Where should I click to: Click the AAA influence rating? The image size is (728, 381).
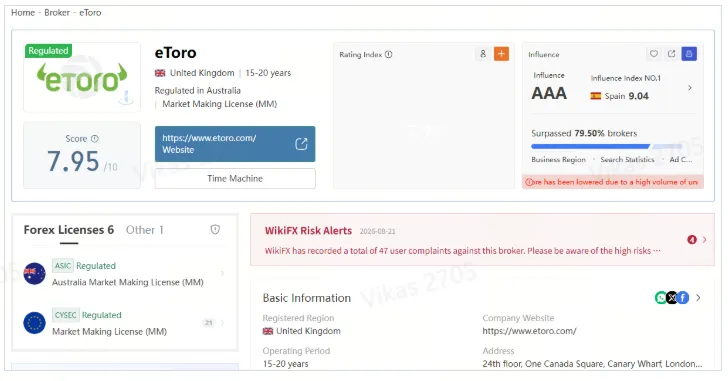[x=549, y=93]
